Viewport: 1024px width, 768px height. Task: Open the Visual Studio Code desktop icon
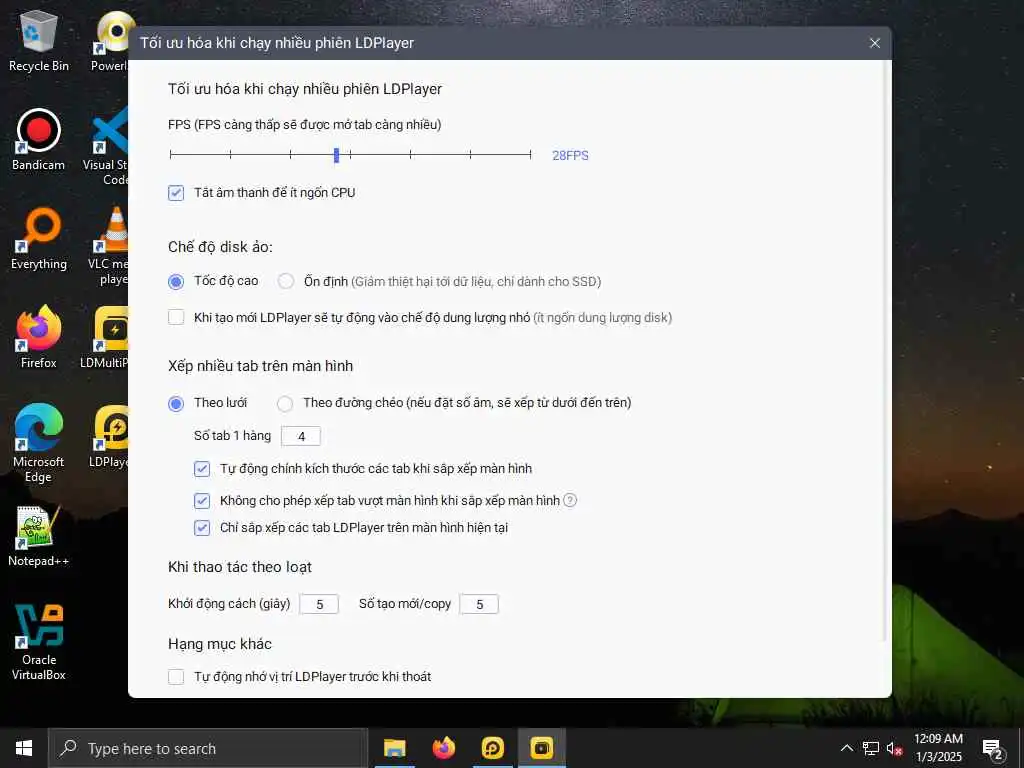click(x=107, y=148)
